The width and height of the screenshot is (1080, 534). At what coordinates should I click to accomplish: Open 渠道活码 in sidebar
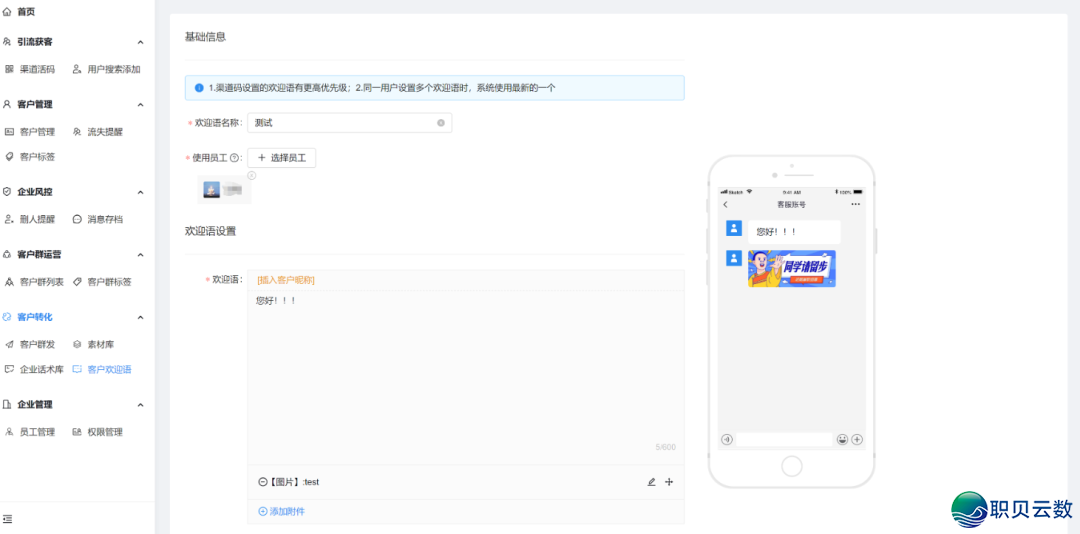tap(30, 70)
